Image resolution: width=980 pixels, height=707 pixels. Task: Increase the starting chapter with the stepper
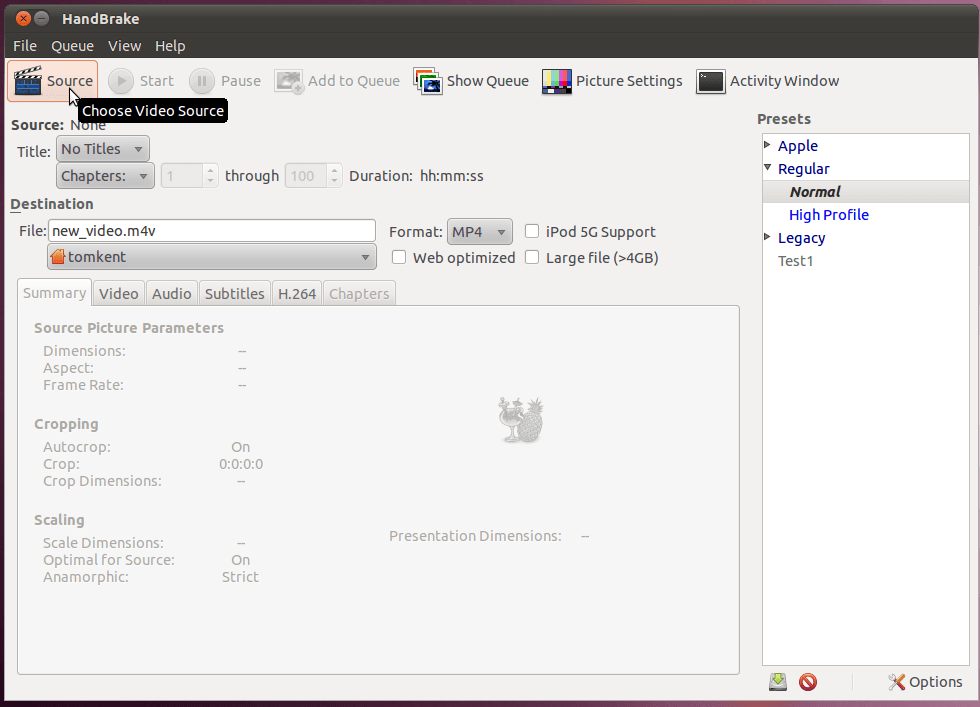pyautogui.click(x=209, y=170)
